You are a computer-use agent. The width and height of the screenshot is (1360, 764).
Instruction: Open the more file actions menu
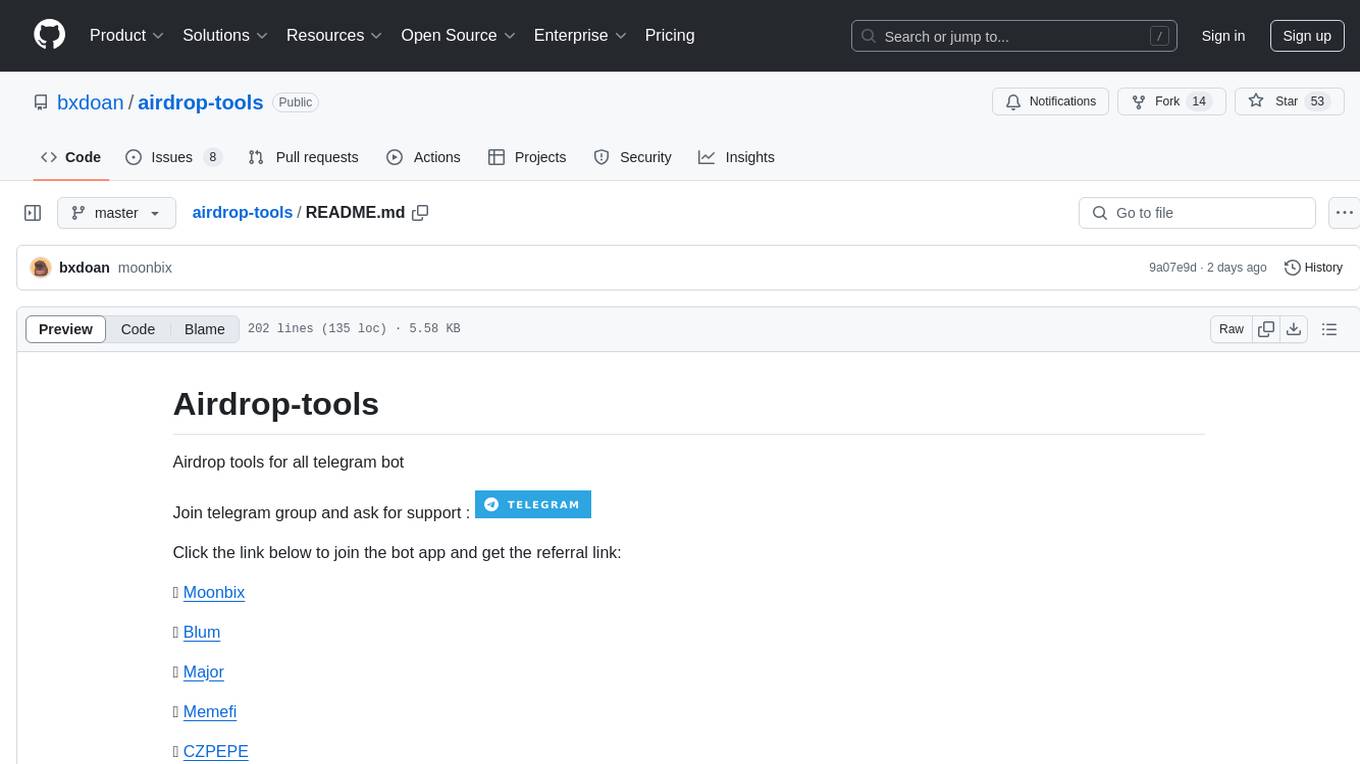[1344, 213]
